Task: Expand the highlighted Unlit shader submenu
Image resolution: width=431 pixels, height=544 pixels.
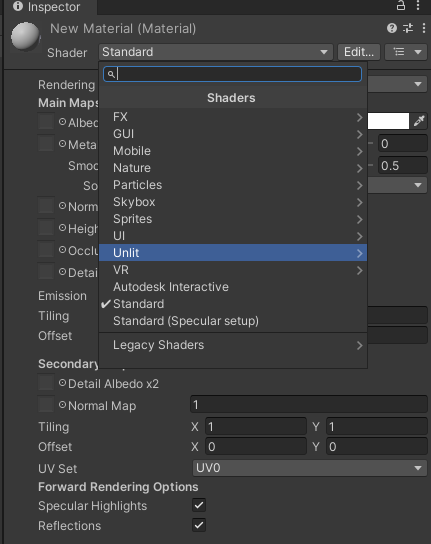Action: click(233, 253)
